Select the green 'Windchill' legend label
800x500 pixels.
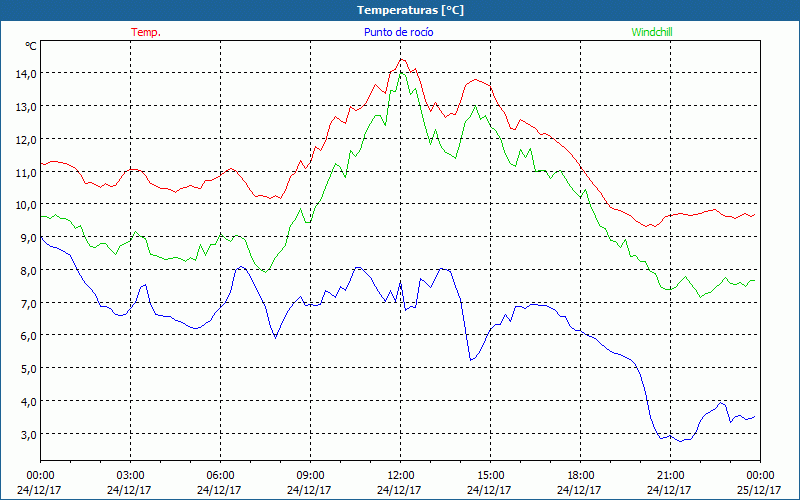(x=652, y=32)
